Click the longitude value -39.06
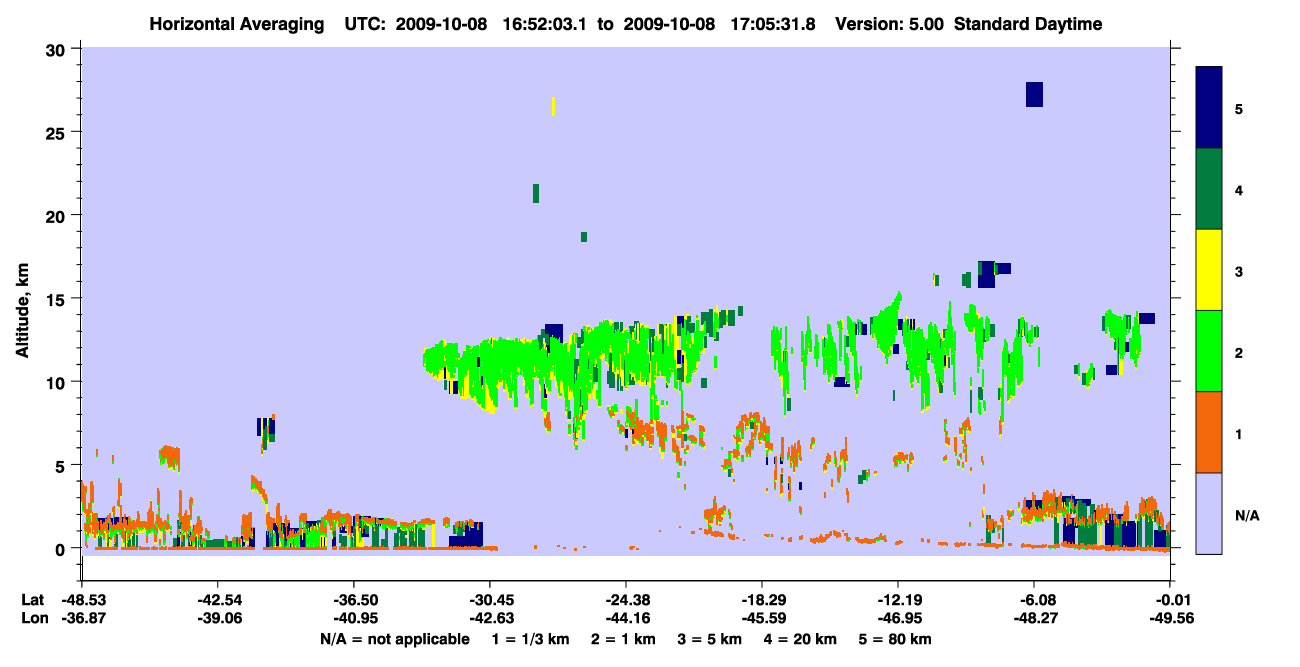Image resolution: width=1300 pixels, height=667 pixels. (x=217, y=619)
